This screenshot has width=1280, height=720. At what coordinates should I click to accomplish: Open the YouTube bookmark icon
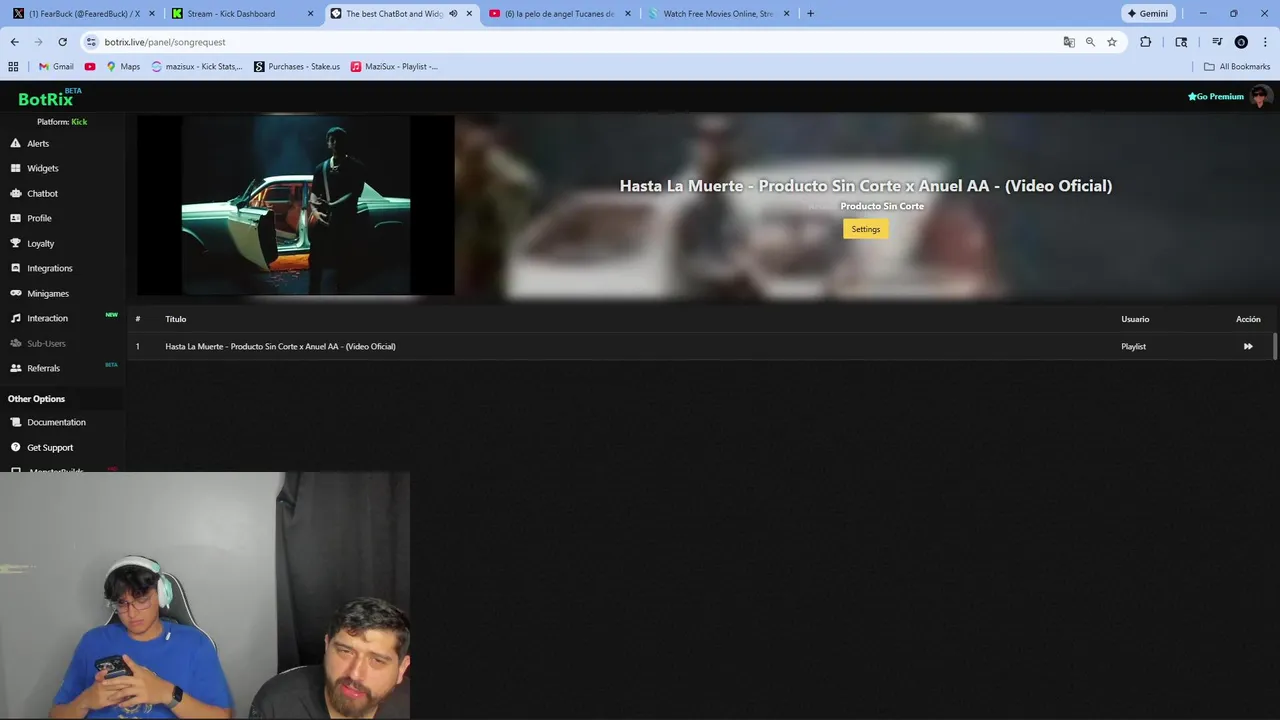pos(90,66)
